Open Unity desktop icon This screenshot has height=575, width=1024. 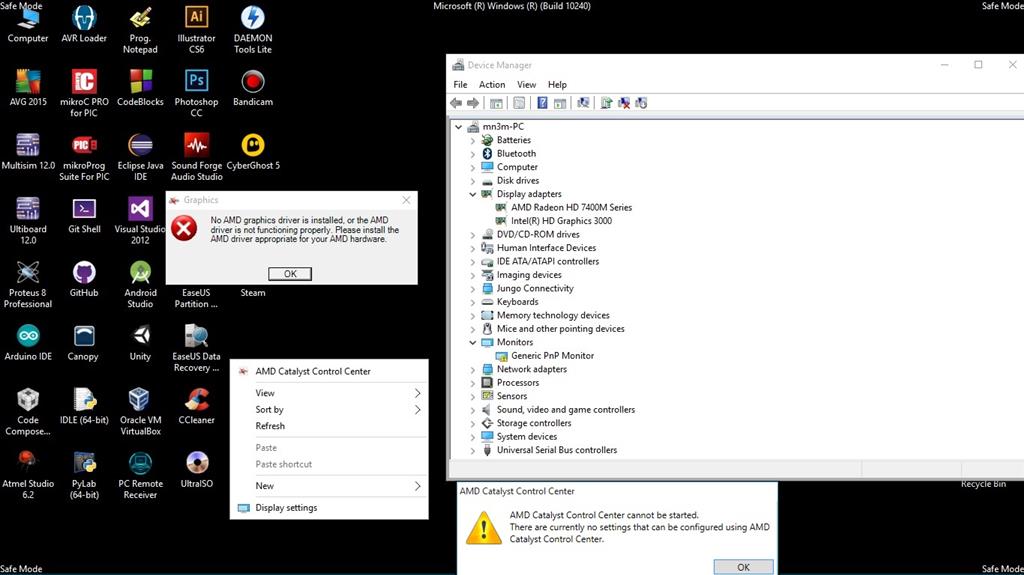(x=140, y=342)
